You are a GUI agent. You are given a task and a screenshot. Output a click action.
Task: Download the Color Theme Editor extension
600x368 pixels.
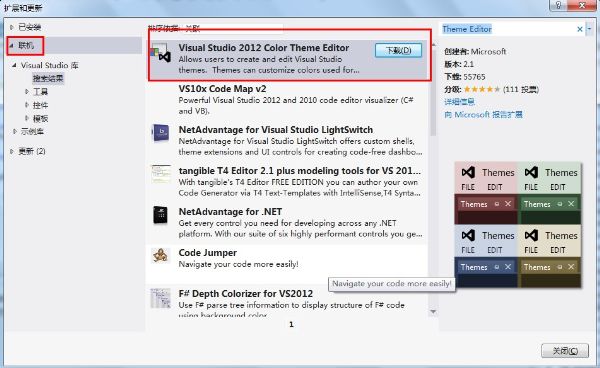398,50
